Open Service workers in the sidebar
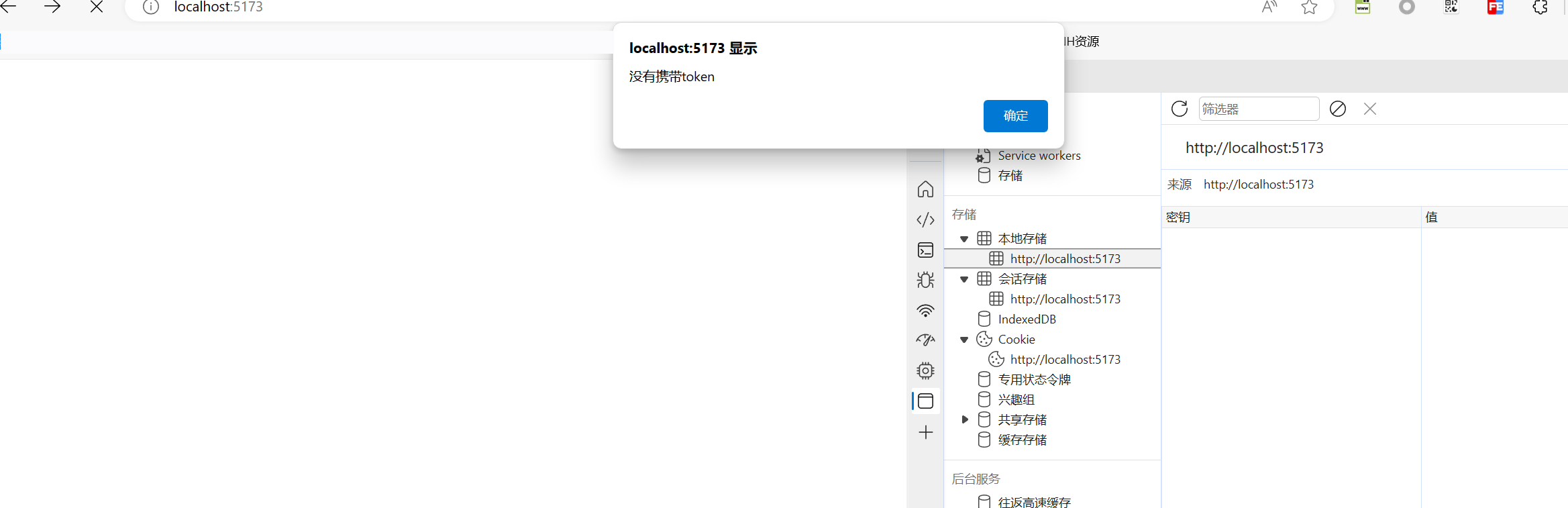The image size is (1568, 508). pos(1039,156)
